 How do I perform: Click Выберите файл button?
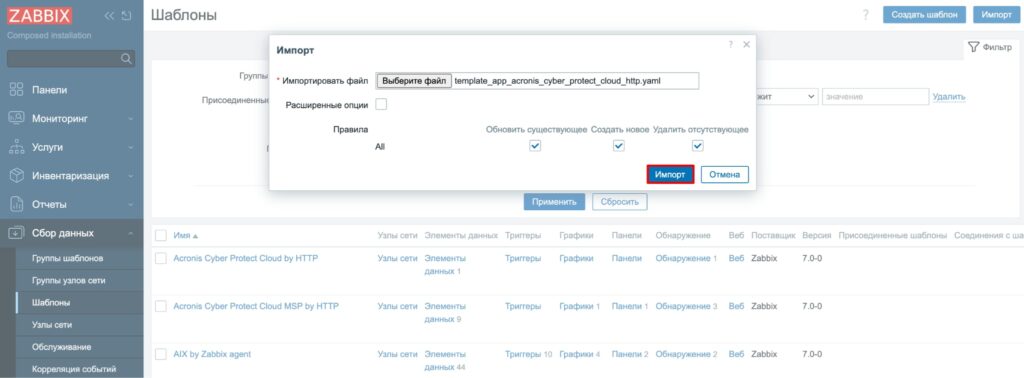(x=413, y=80)
